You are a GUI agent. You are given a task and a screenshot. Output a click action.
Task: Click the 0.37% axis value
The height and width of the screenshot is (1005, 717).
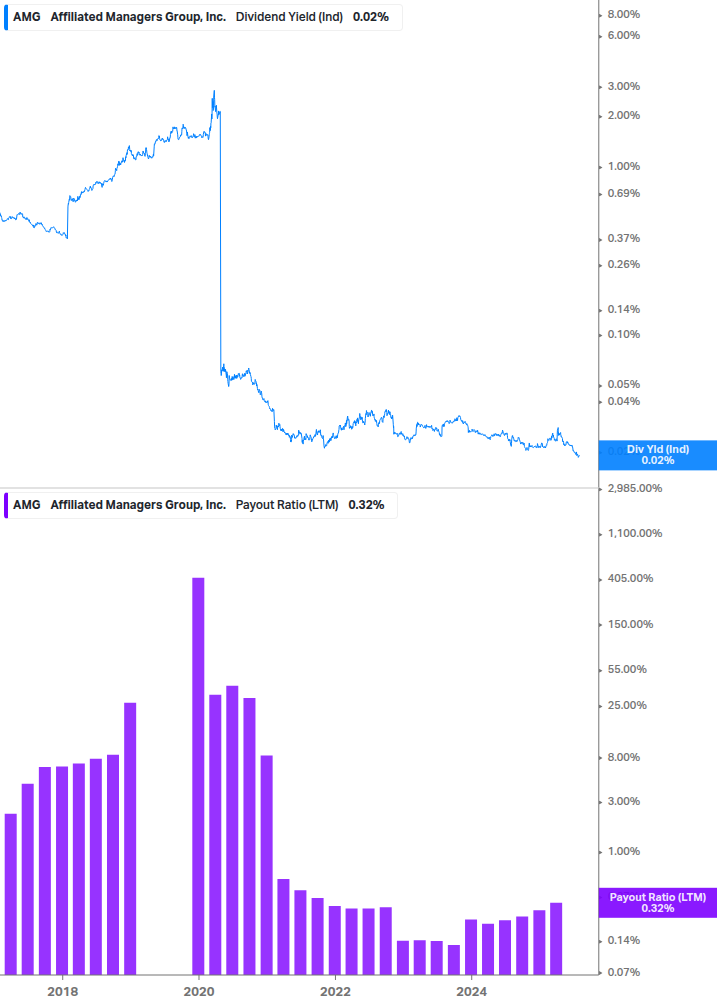[623, 238]
